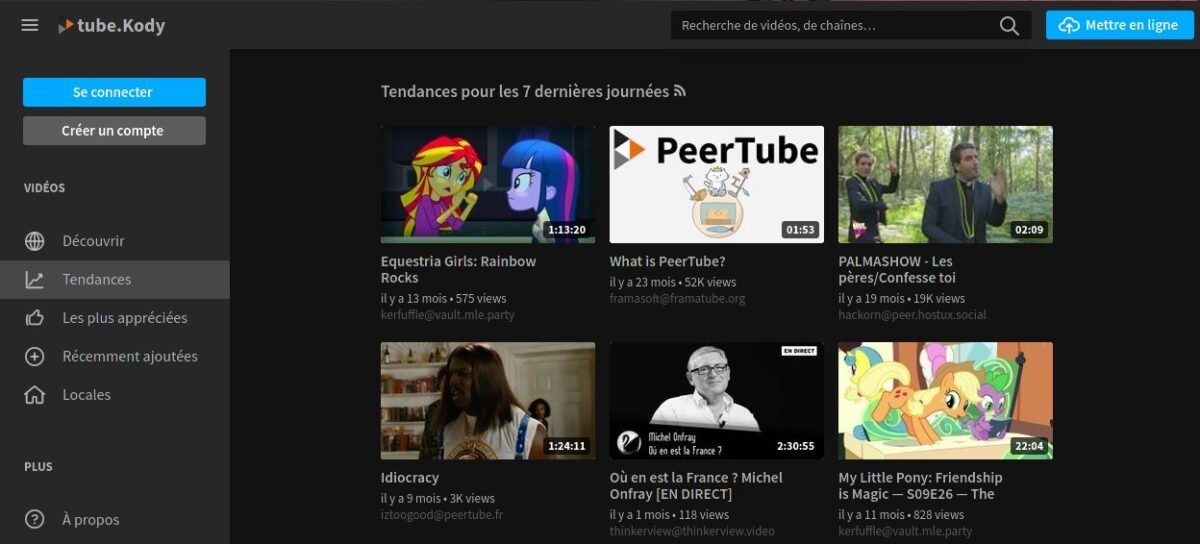Click PALMASHOW - Les pères/Confesse toi title
This screenshot has width=1200, height=544.
(x=897, y=269)
